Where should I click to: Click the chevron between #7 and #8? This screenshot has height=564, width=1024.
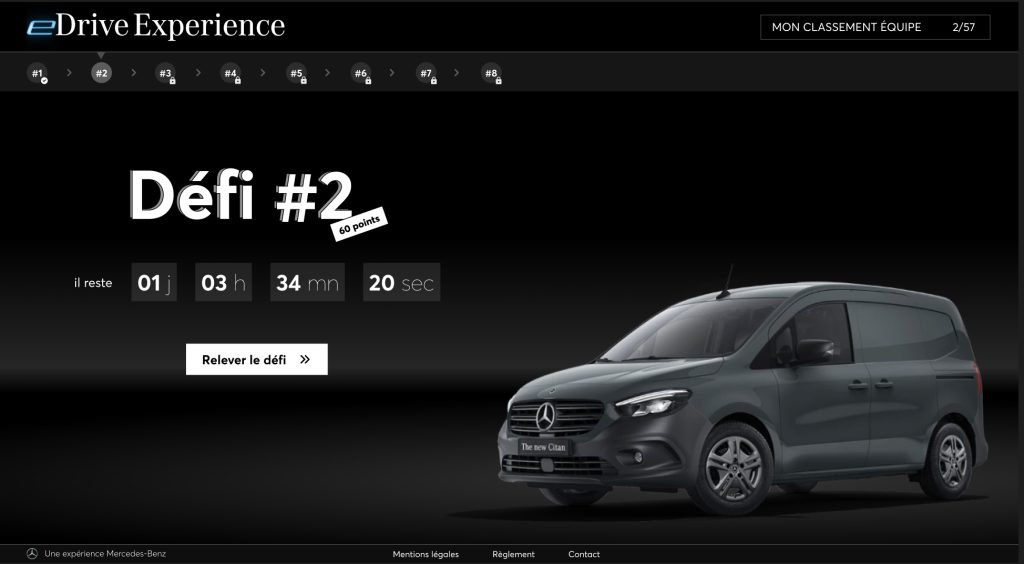pyautogui.click(x=458, y=72)
